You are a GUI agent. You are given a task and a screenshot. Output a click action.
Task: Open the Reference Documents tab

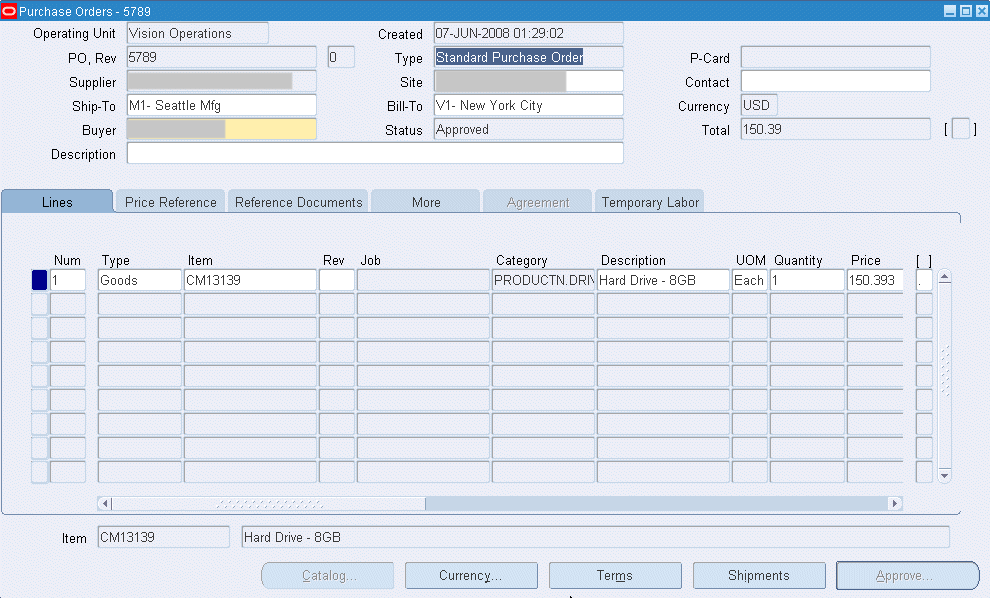pyautogui.click(x=299, y=202)
